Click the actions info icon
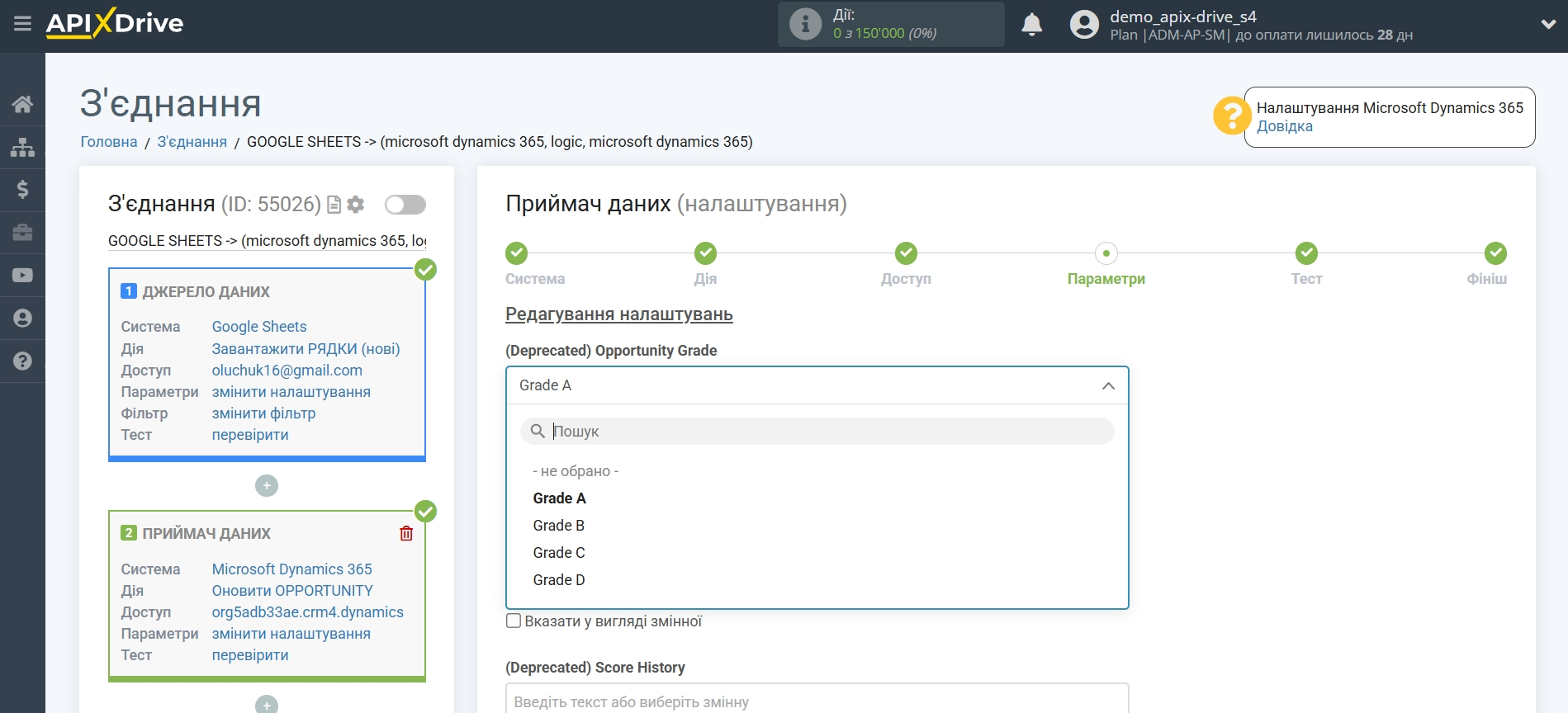Image resolution: width=1568 pixels, height=713 pixels. (805, 24)
